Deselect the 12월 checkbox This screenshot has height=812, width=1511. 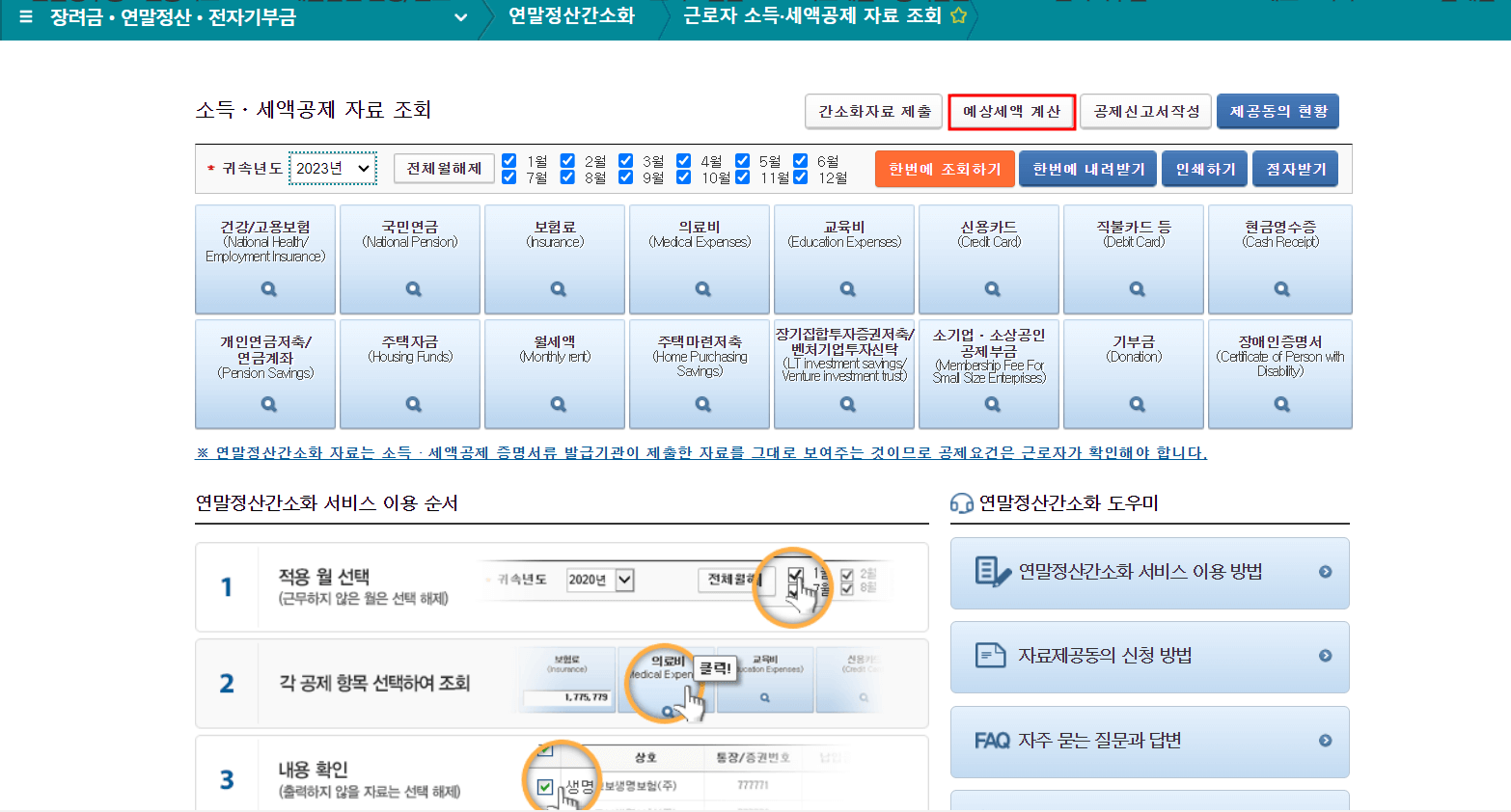800,176
